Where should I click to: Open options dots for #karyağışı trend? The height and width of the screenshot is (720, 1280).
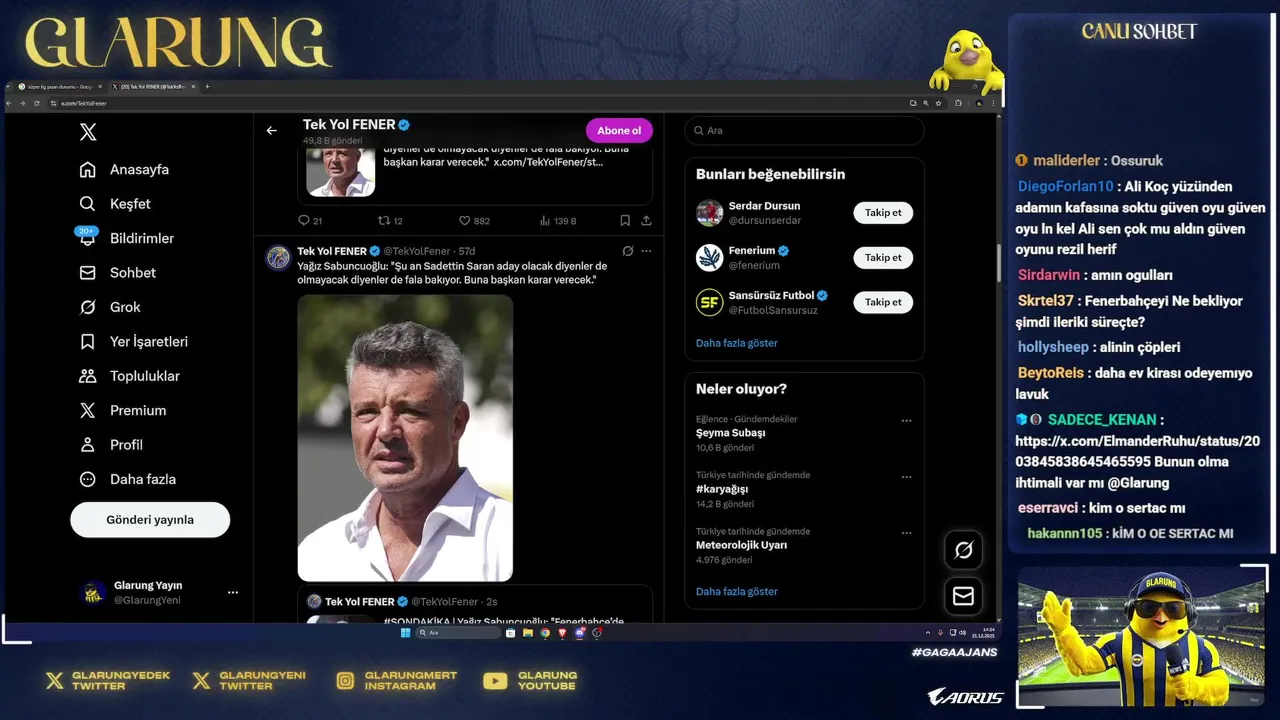[907, 477]
